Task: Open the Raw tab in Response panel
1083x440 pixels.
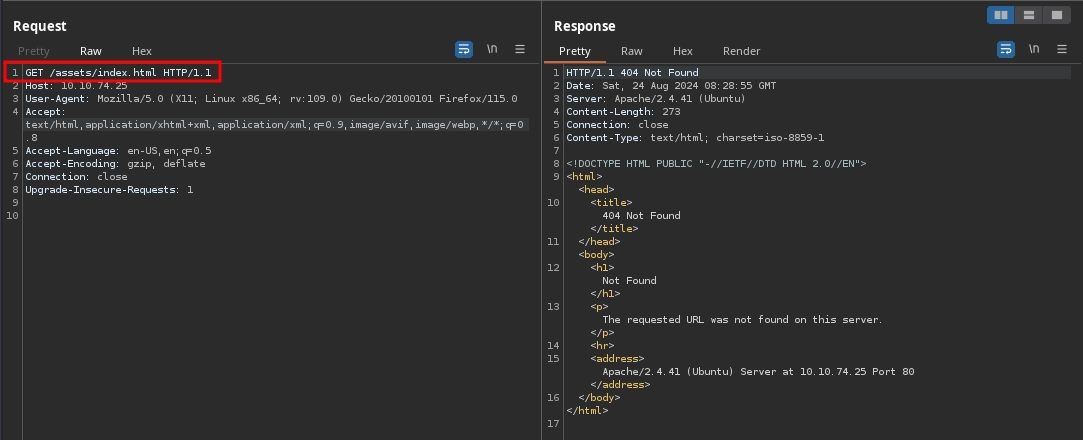Action: (632, 51)
